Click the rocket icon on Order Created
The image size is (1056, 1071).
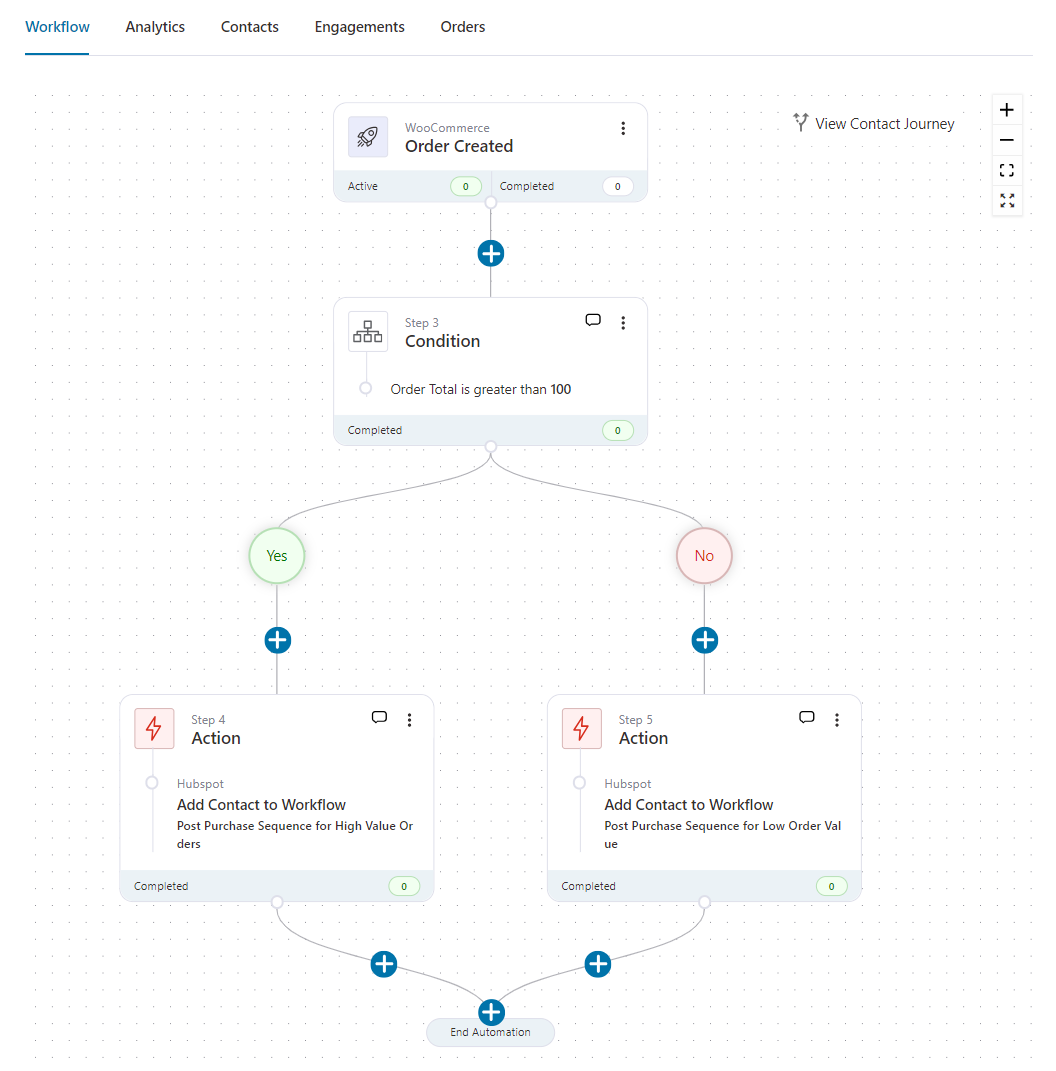coord(368,137)
